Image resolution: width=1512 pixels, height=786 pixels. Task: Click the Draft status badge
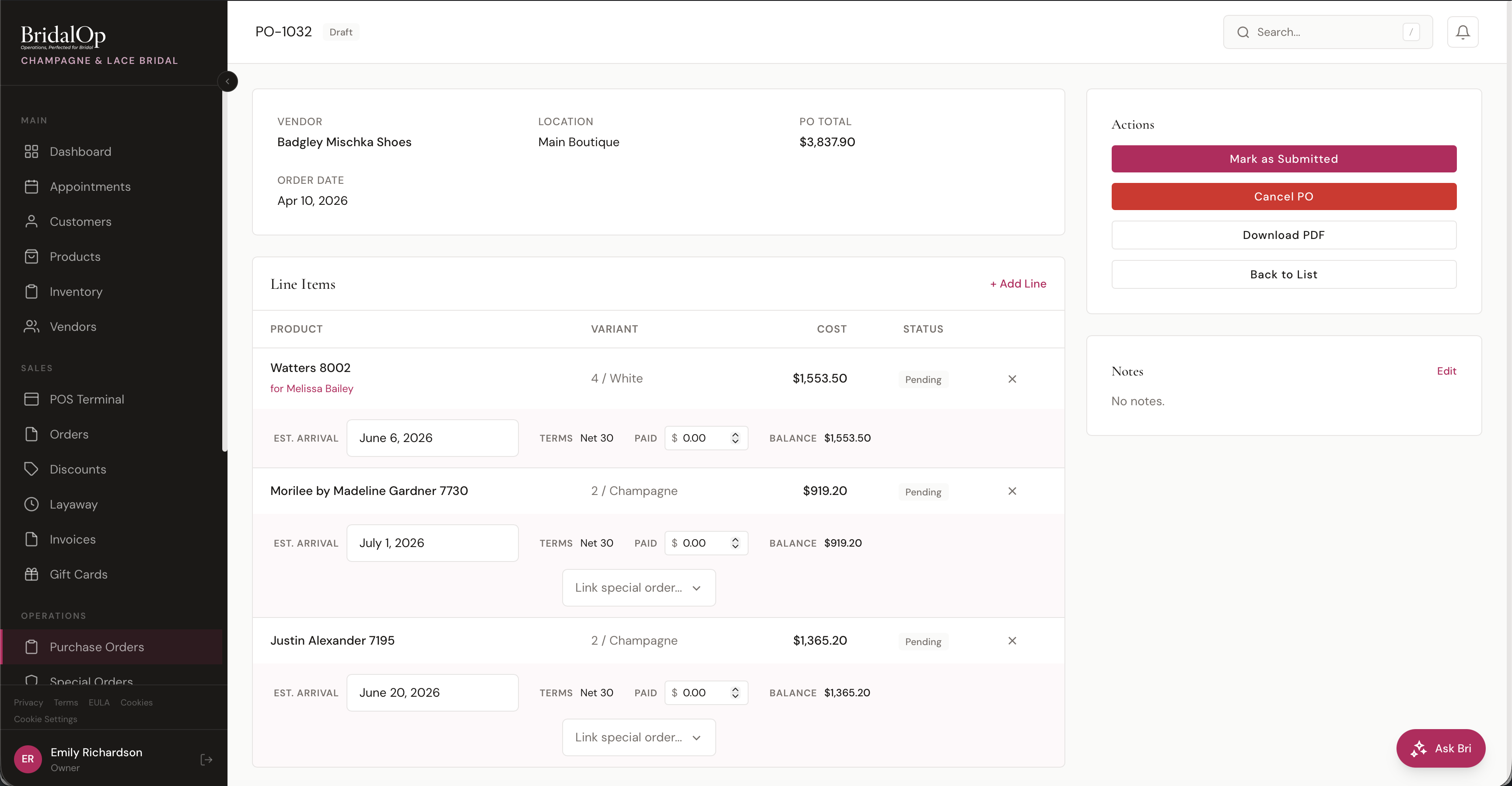point(341,32)
